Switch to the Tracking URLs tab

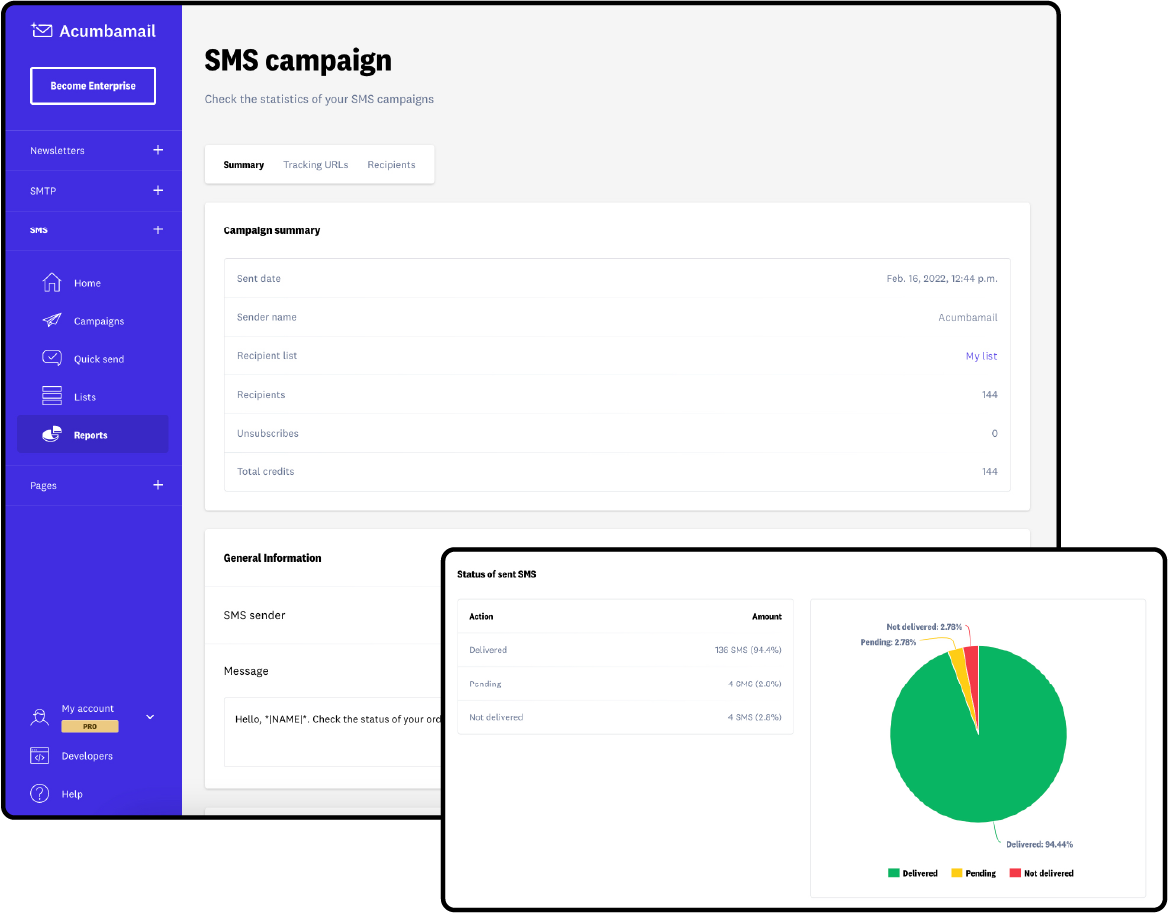click(315, 165)
